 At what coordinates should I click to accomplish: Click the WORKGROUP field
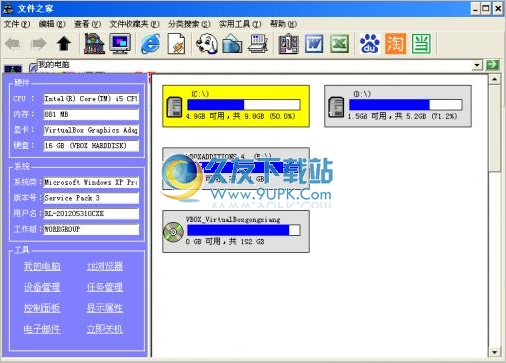point(91,229)
